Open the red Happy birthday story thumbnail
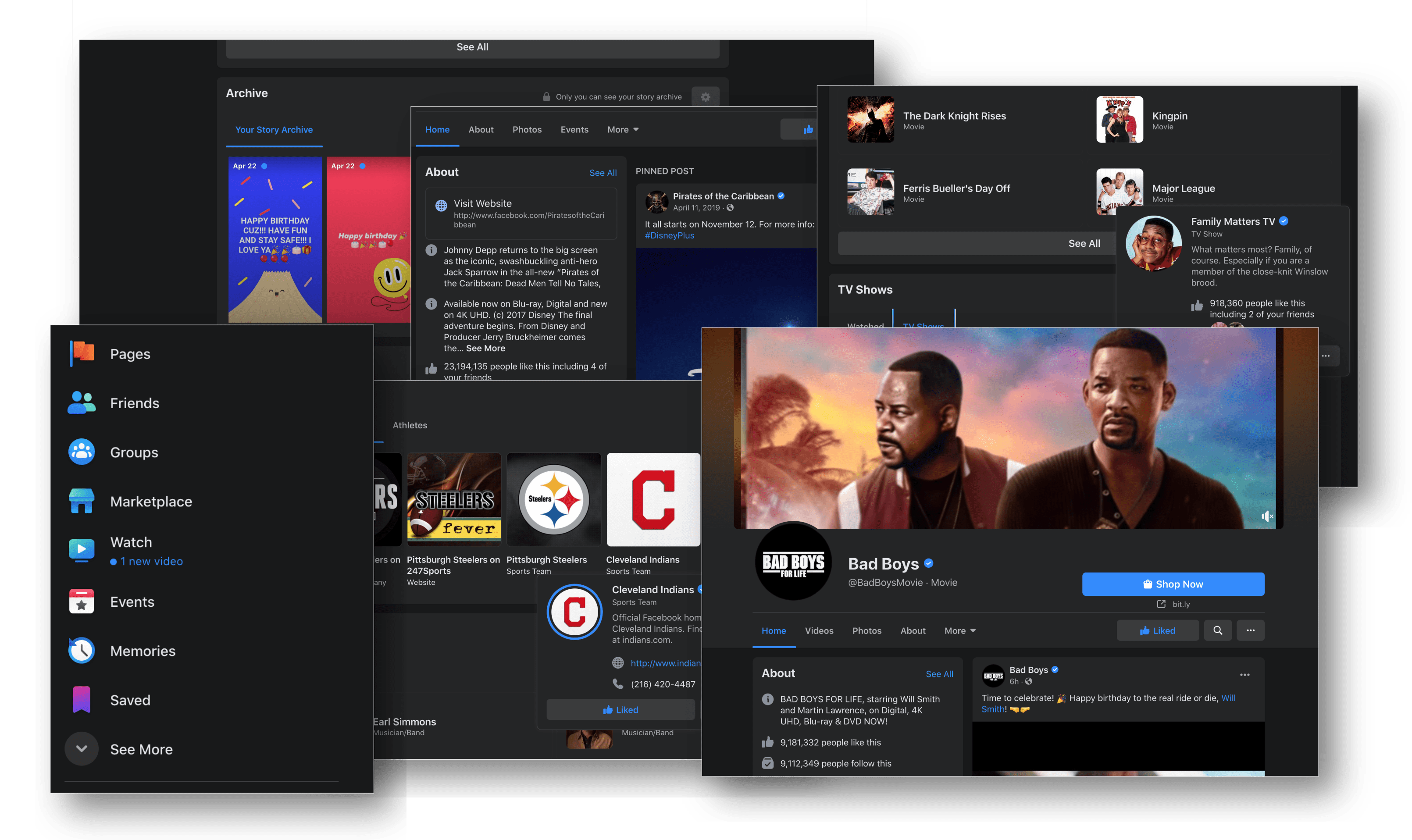 point(369,240)
